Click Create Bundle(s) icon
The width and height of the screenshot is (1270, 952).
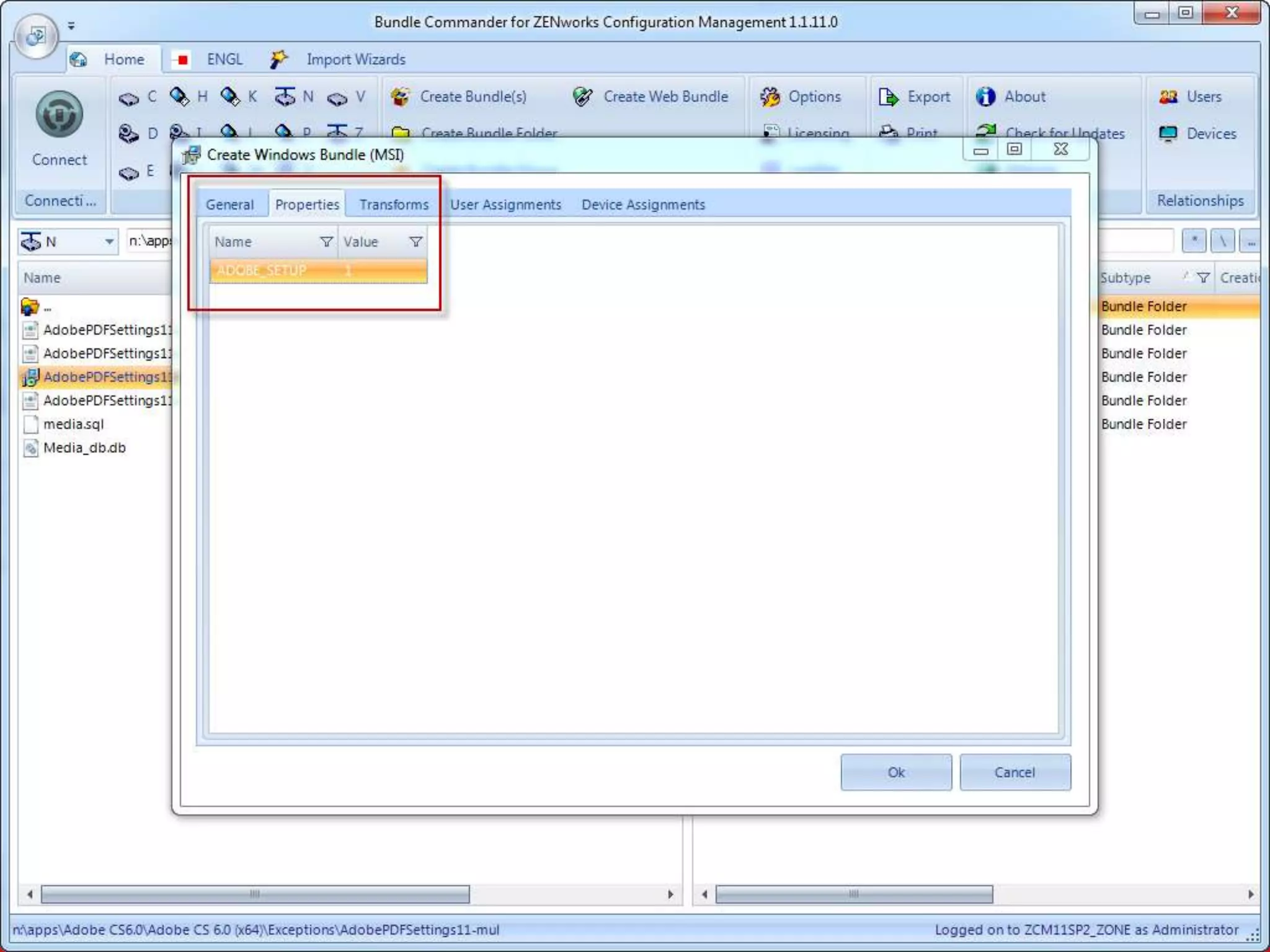[x=401, y=97]
